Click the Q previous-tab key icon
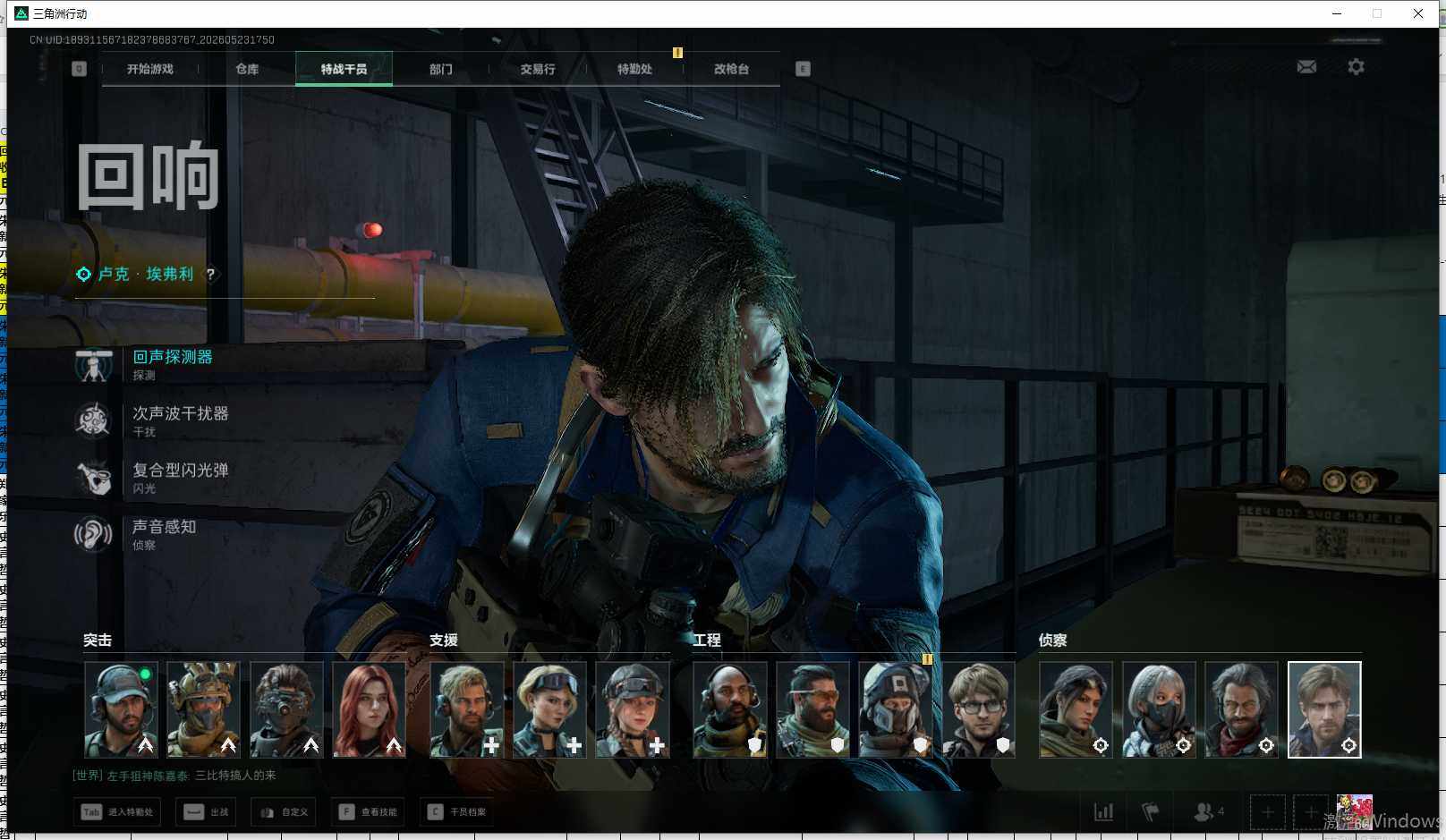Screen dimensions: 1446x840 click(x=80, y=69)
